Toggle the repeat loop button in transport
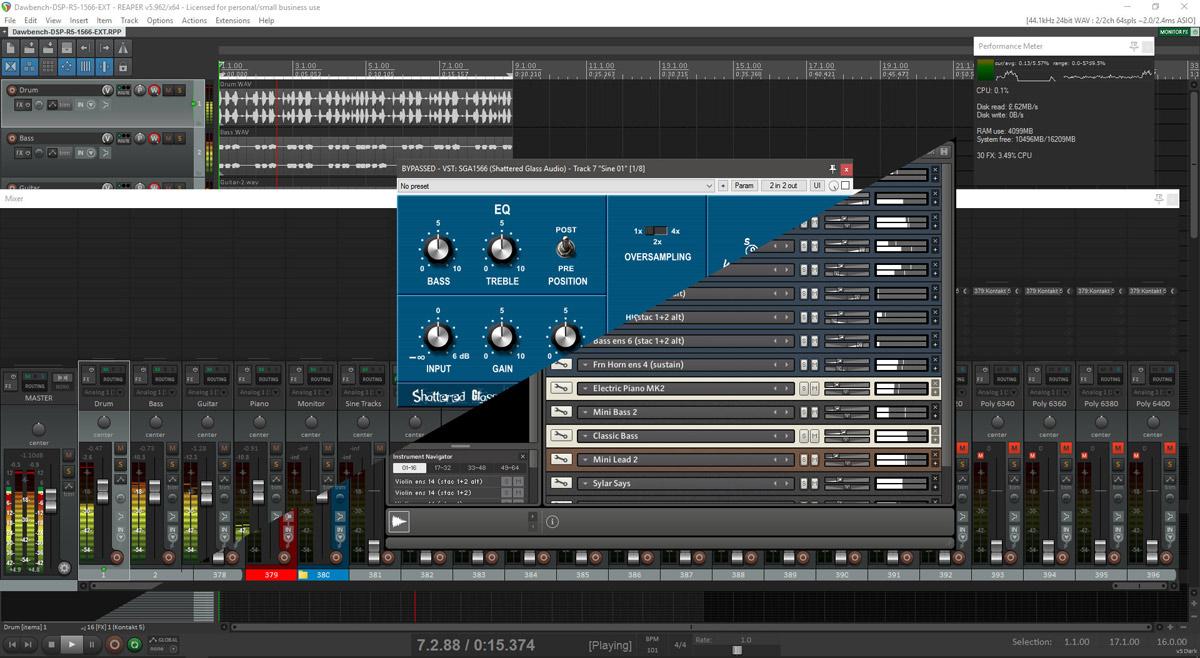This screenshot has height=658, width=1200. [134, 645]
